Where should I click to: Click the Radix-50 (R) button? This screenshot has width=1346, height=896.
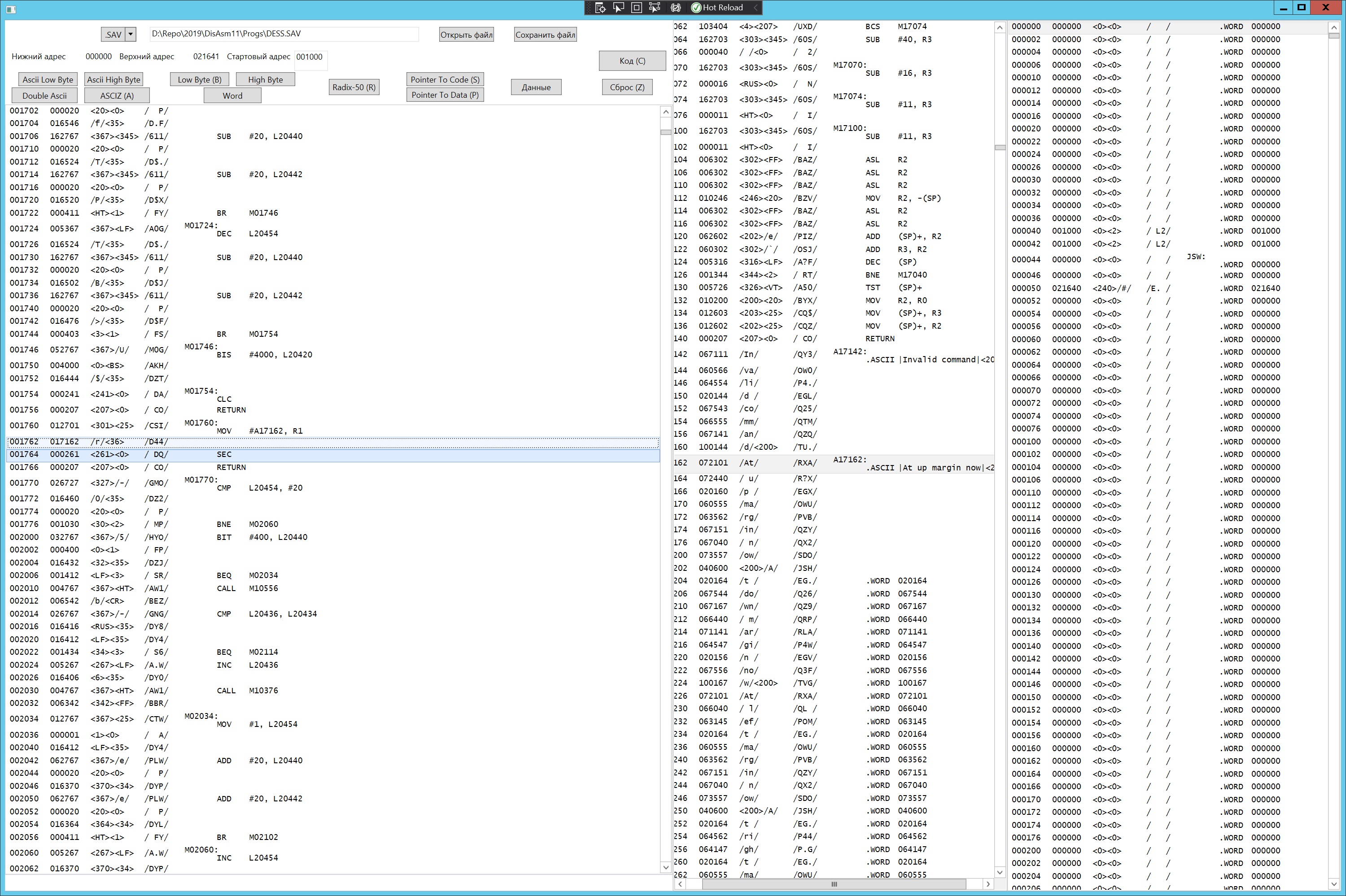[x=354, y=87]
